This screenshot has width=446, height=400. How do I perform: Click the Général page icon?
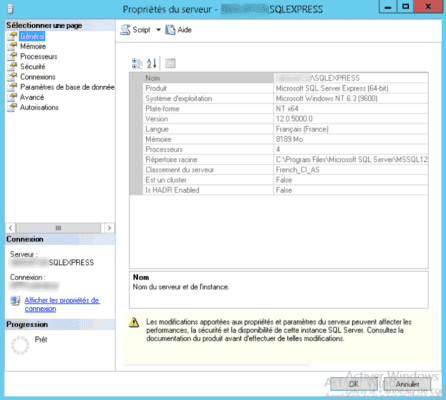click(12, 36)
